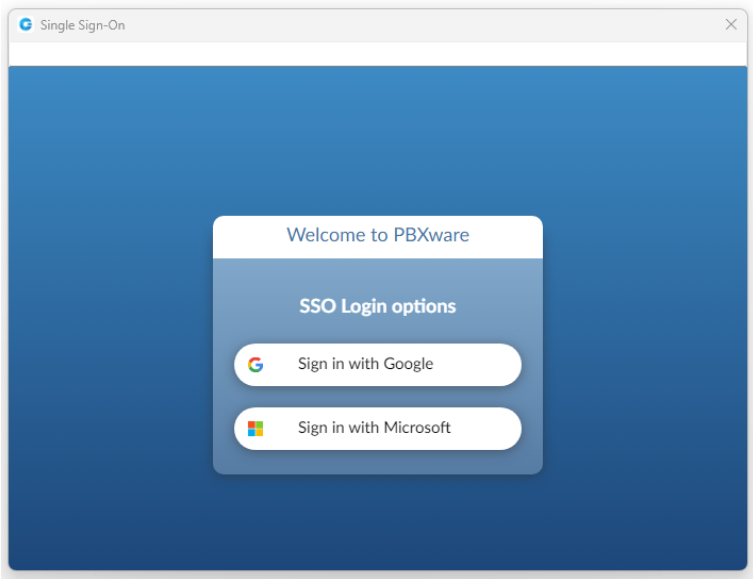
Task: Click the Google G logo icon
Action: [255, 364]
